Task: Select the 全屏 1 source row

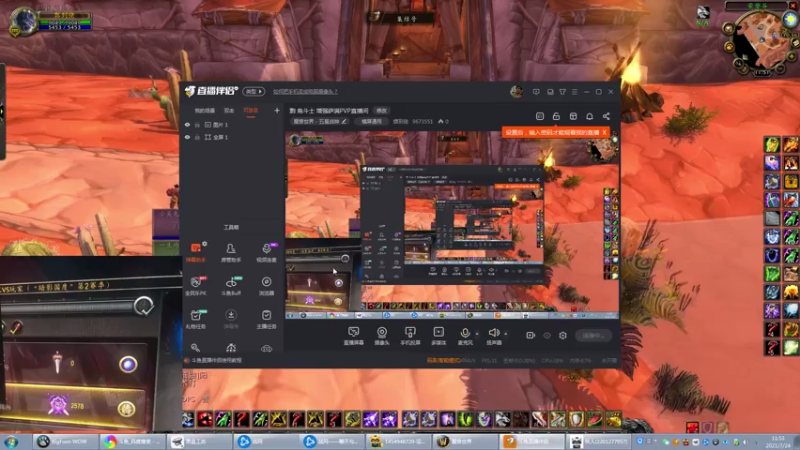Action: pos(232,137)
